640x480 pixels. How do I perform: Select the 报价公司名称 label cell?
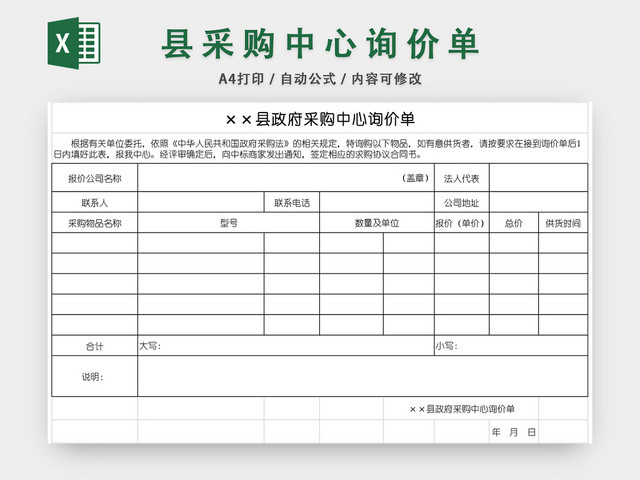[95, 178]
